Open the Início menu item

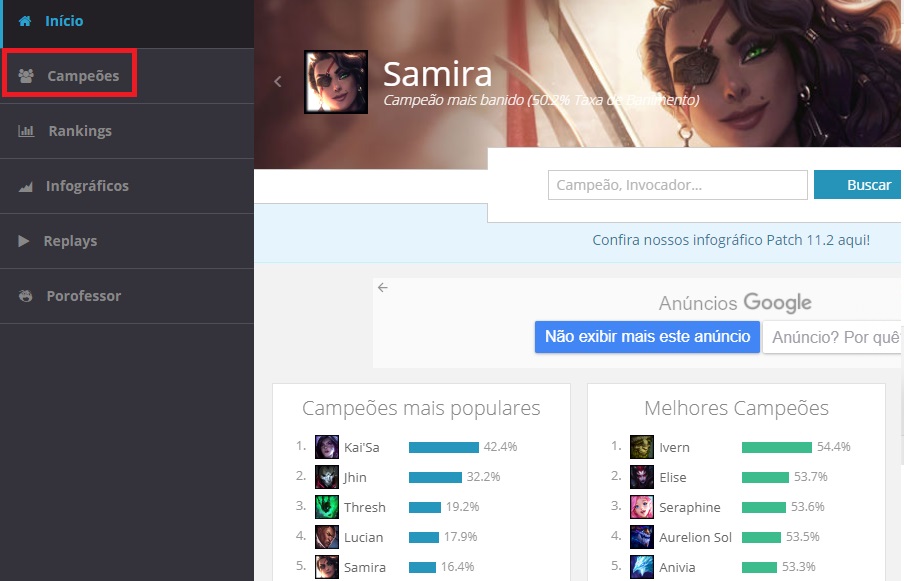click(127, 24)
